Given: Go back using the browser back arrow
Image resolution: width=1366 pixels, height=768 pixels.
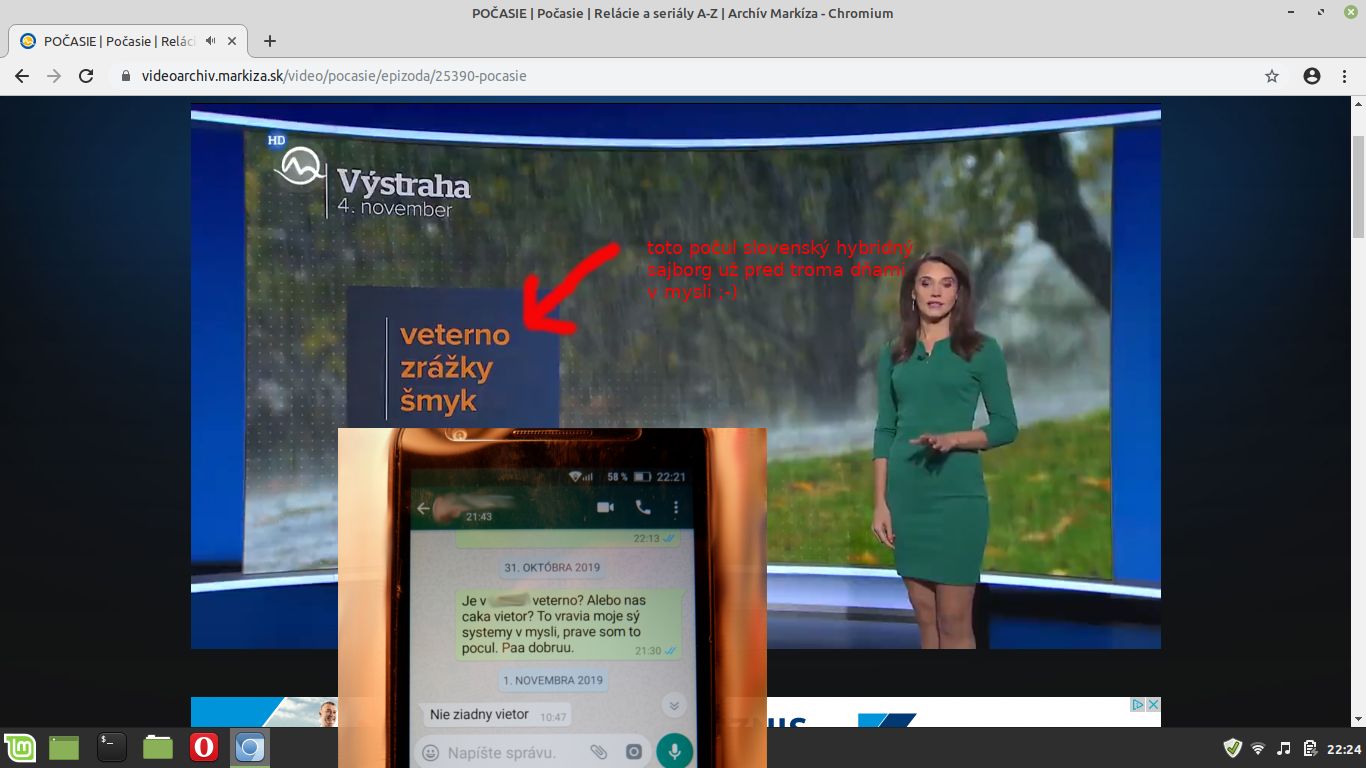Looking at the screenshot, I should click(x=22, y=76).
